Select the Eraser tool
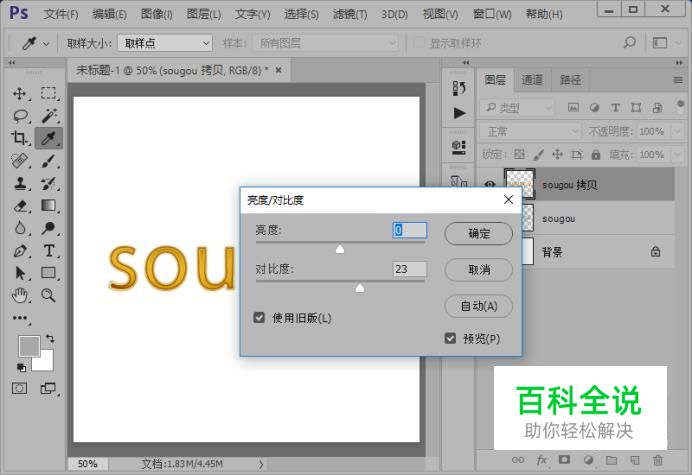Screen dimensions: 692x475 point(20,206)
